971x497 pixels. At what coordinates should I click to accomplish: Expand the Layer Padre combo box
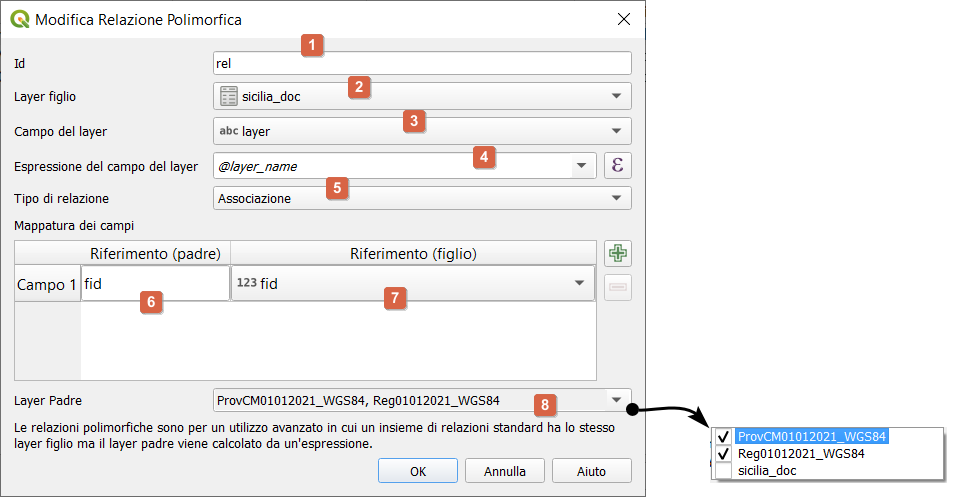tap(616, 401)
